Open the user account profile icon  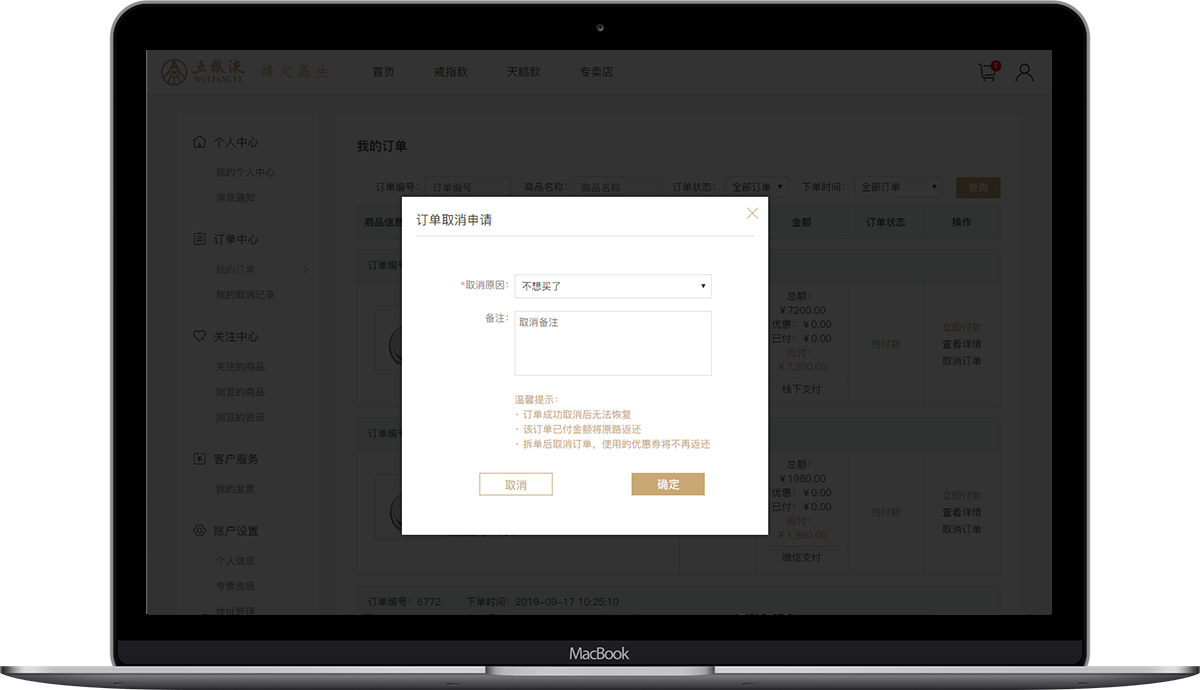click(x=1024, y=72)
